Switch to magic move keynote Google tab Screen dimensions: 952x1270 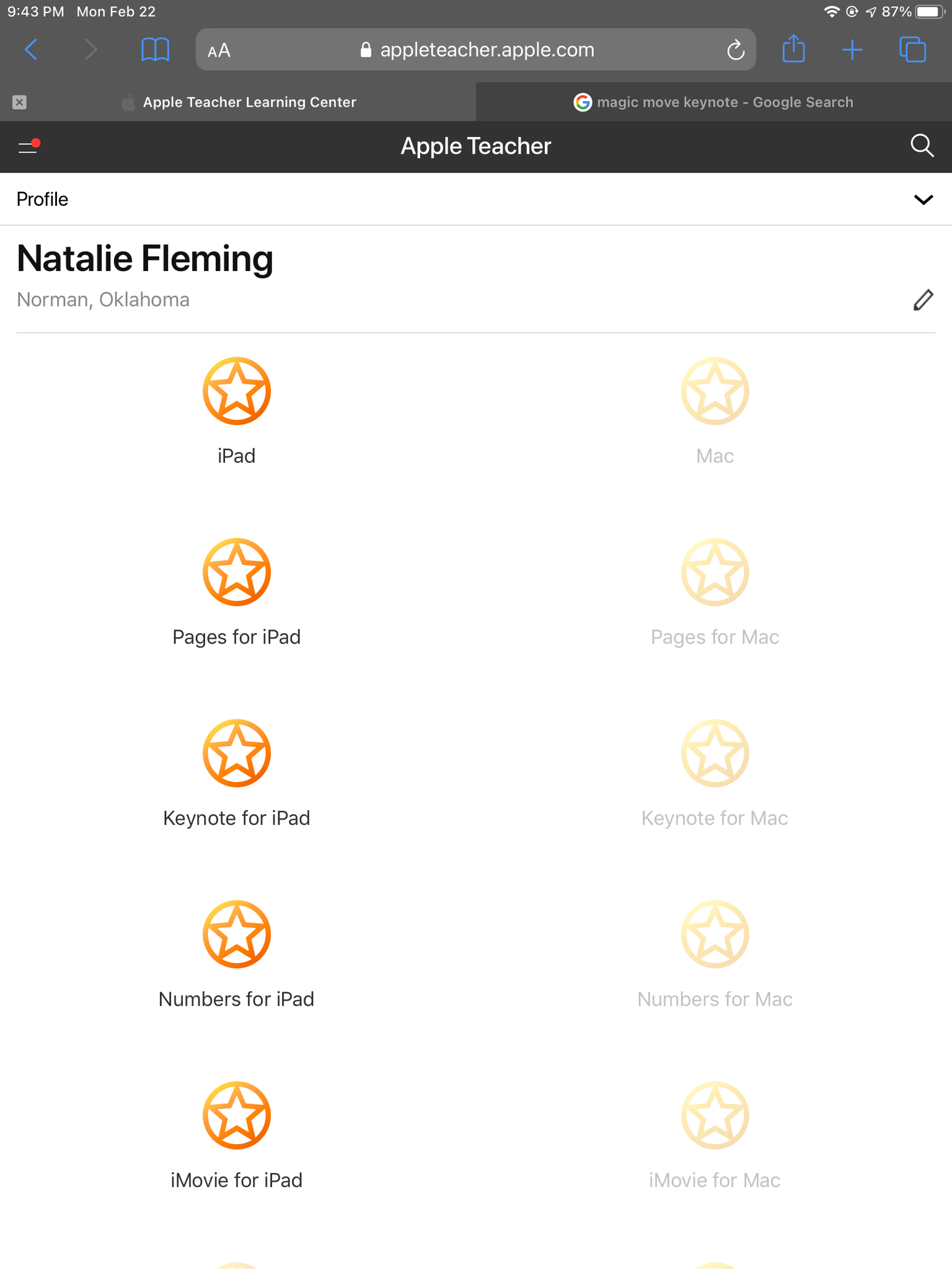point(713,102)
